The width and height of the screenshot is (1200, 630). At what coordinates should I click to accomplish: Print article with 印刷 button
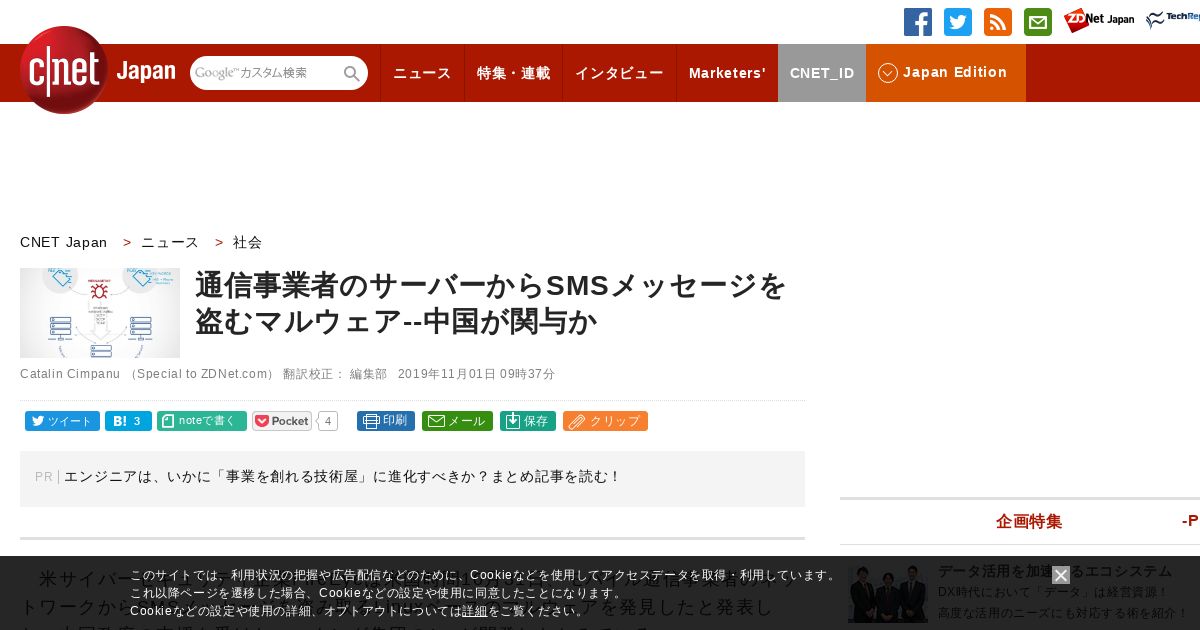click(x=386, y=421)
